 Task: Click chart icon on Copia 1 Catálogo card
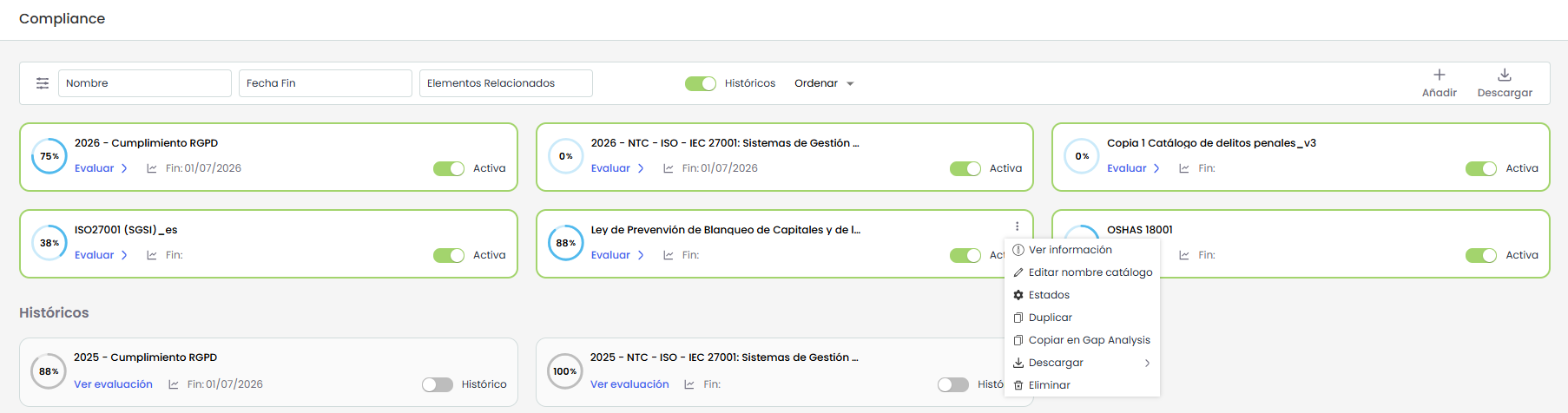click(1184, 168)
